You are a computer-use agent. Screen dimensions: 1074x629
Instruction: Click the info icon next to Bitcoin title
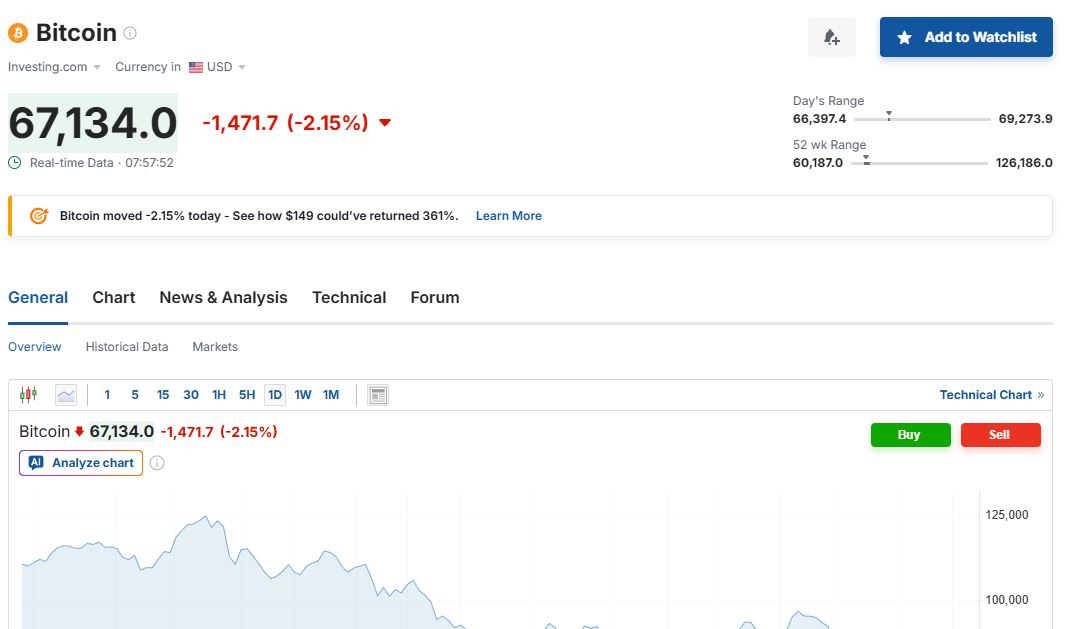tap(130, 33)
